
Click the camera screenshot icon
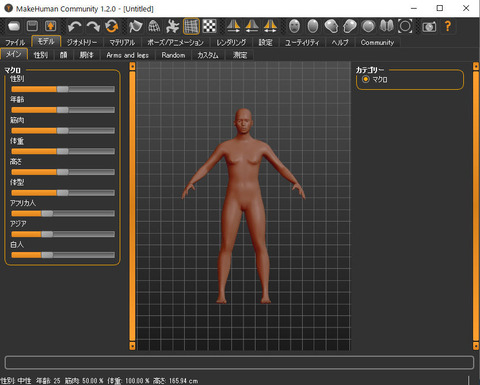tap(429, 27)
